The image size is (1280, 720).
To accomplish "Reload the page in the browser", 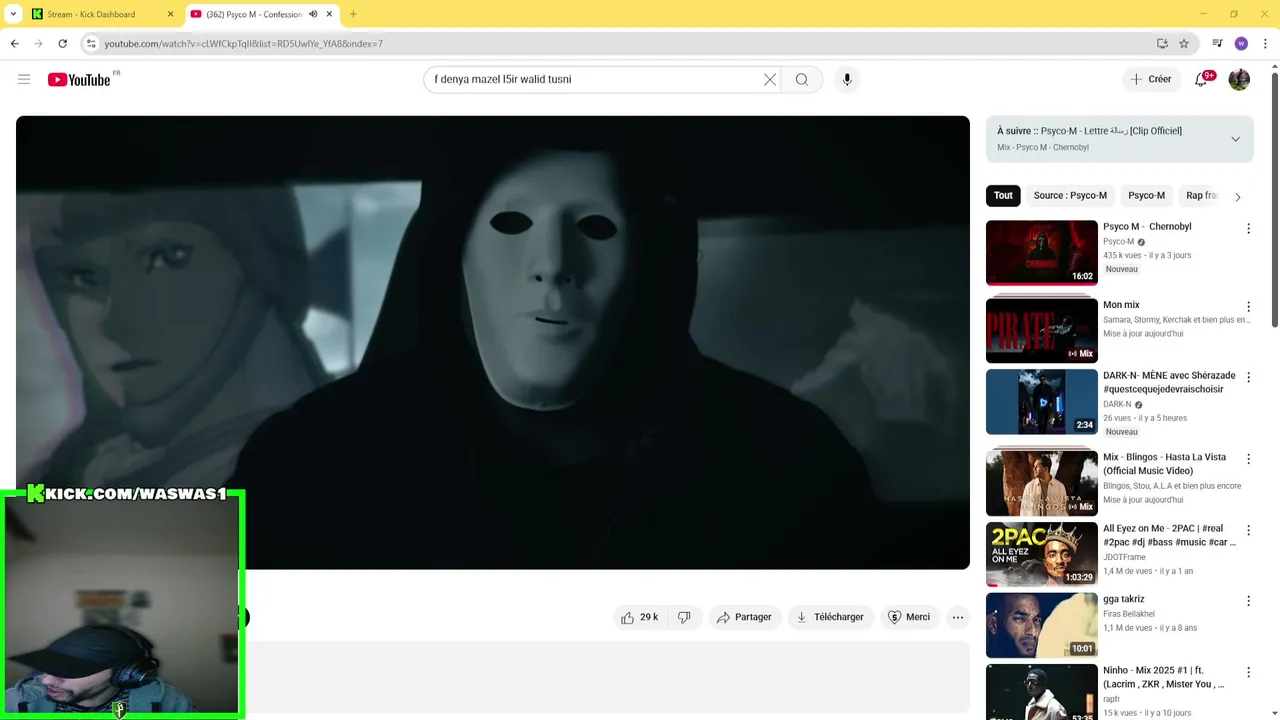I will (x=62, y=43).
